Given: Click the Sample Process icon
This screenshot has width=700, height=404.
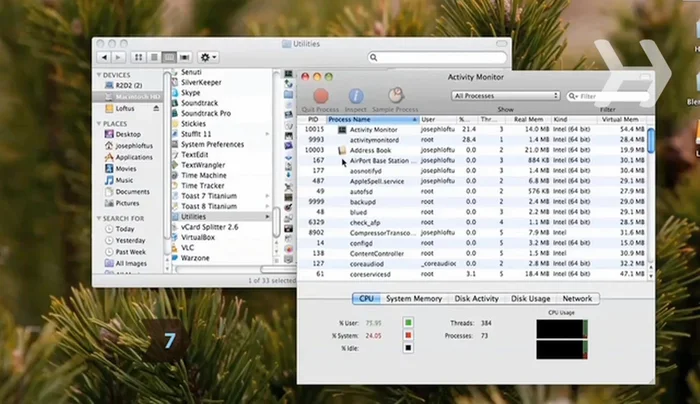Looking at the screenshot, I should (x=396, y=96).
